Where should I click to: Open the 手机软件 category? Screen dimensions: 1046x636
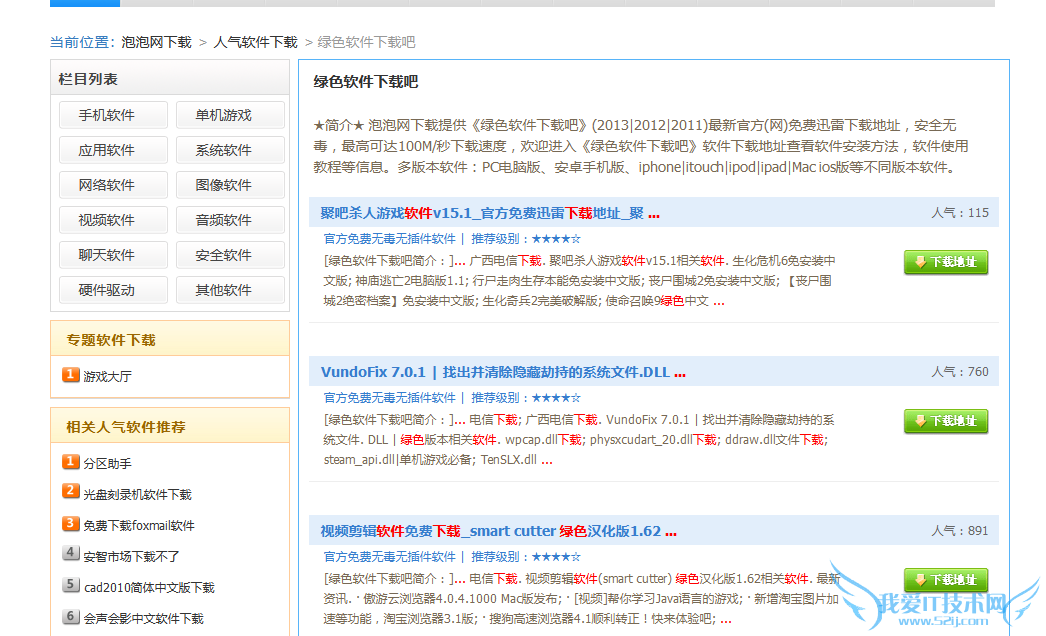point(107,115)
